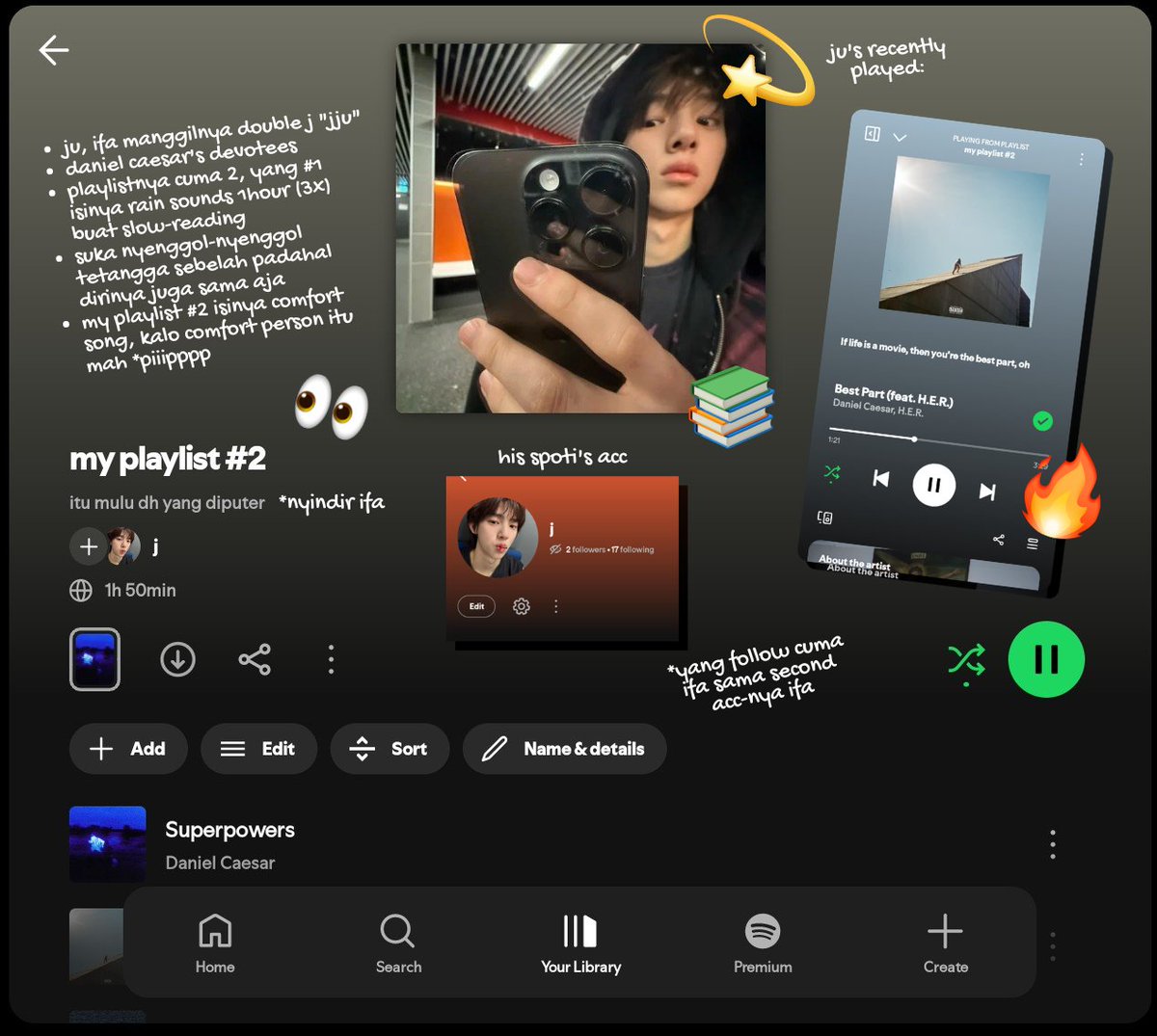Toggle shuffle in the now-playing card
This screenshot has height=1036, width=1157.
point(832,473)
